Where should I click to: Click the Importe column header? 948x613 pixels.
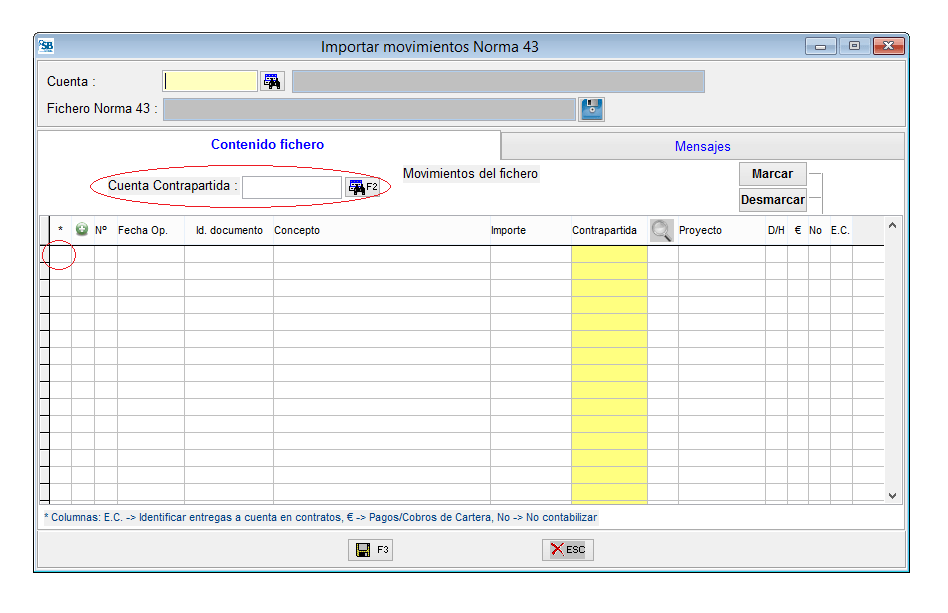pyautogui.click(x=508, y=231)
